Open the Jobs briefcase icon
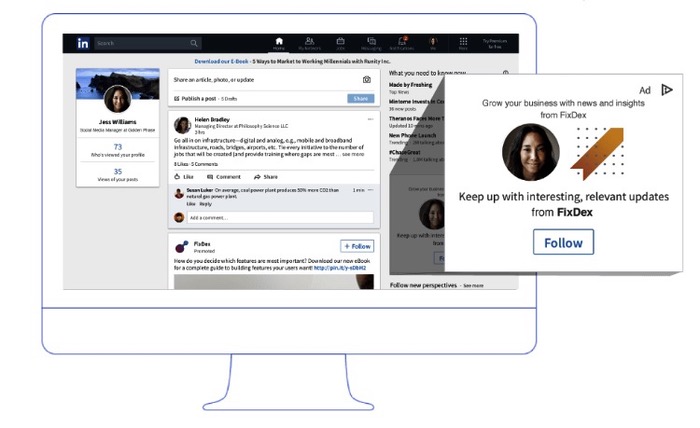The height and width of the screenshot is (428, 700). click(340, 42)
